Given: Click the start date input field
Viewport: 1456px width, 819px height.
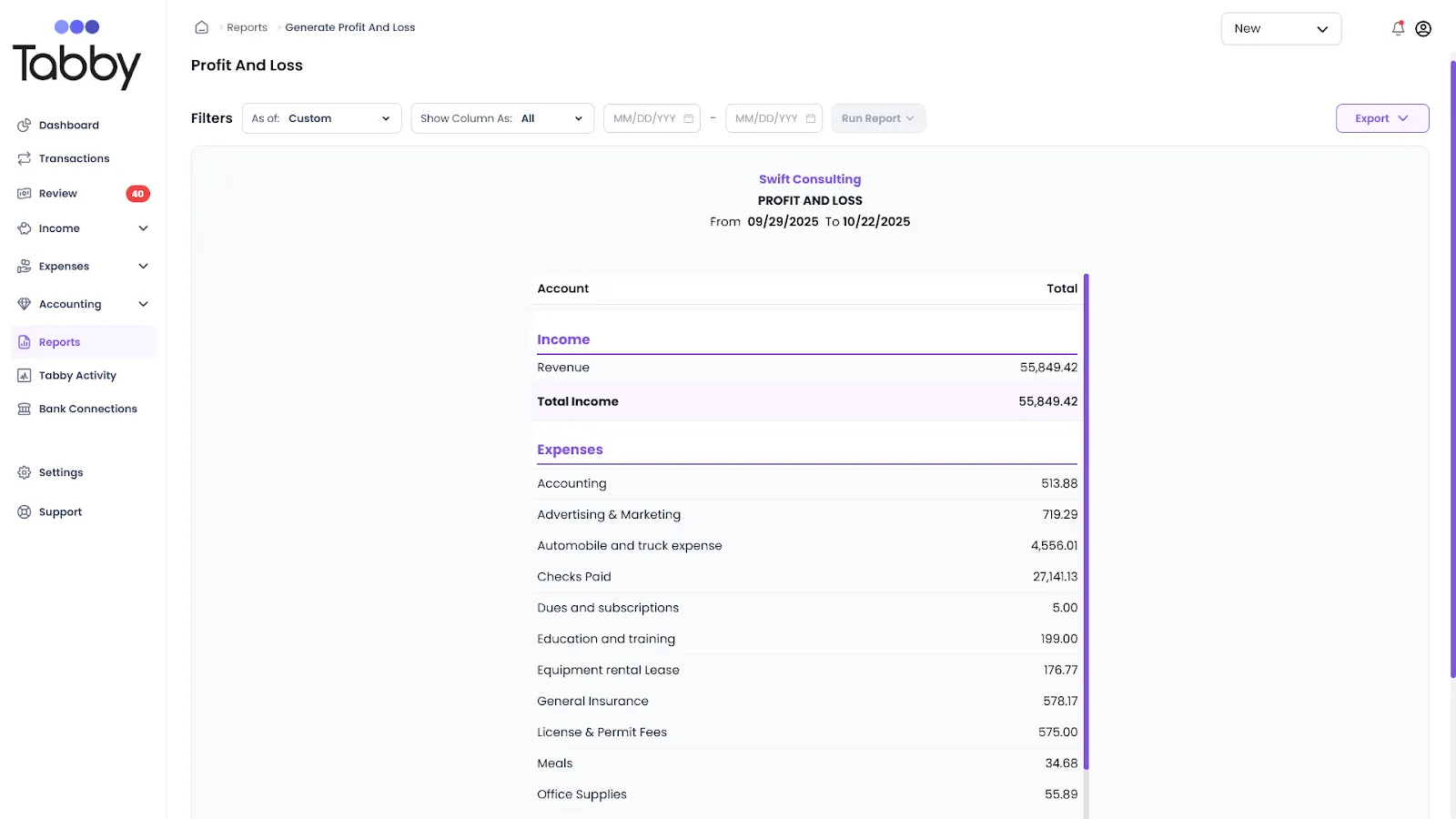Looking at the screenshot, I should click(652, 118).
